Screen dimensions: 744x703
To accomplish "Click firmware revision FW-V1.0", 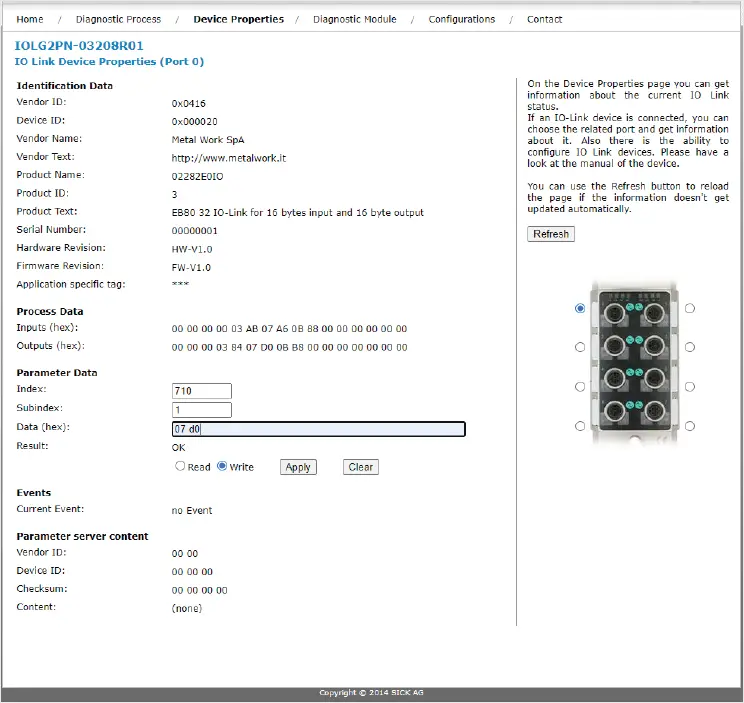I will pyautogui.click(x=191, y=268).
